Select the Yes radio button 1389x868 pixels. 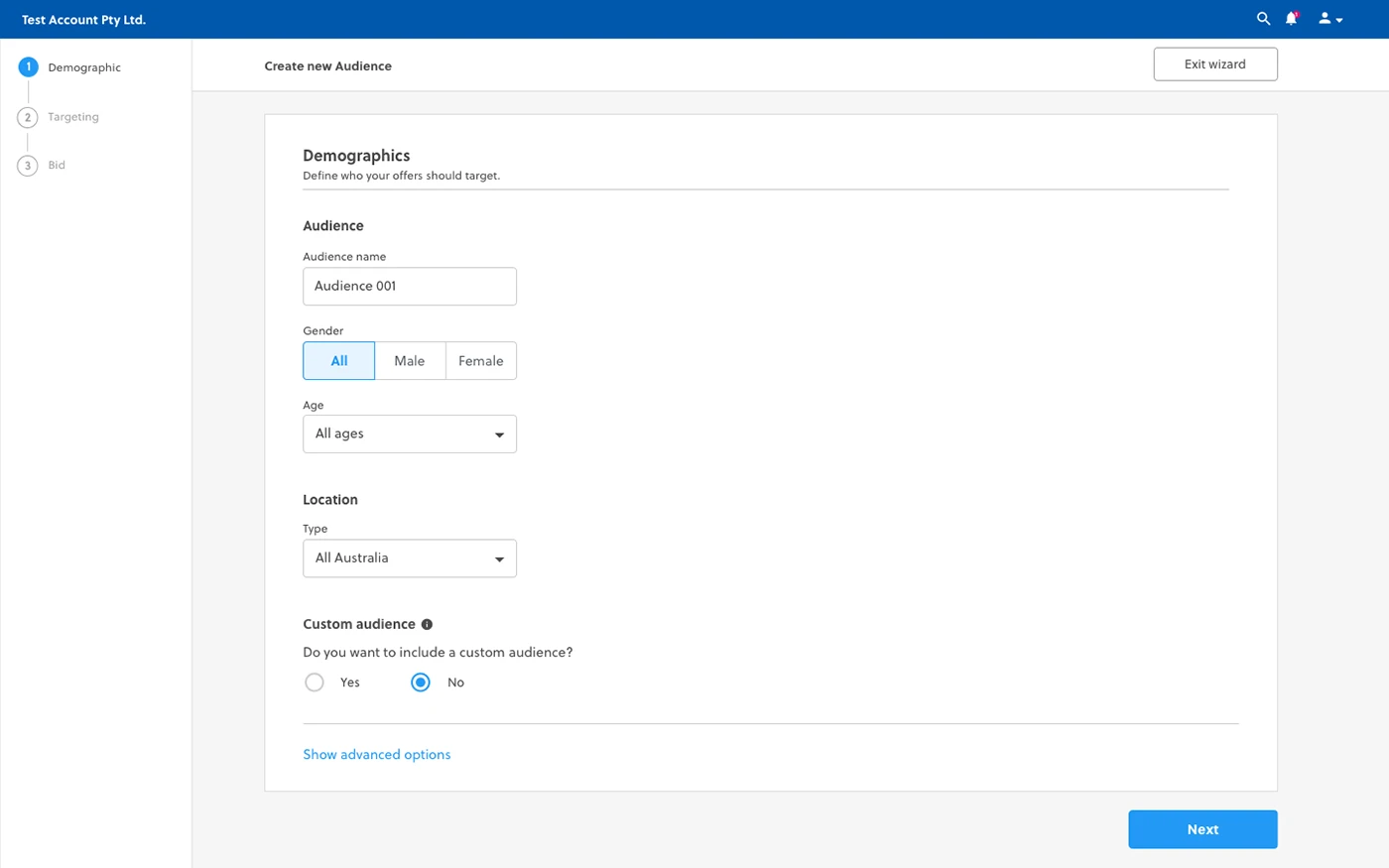coord(315,682)
